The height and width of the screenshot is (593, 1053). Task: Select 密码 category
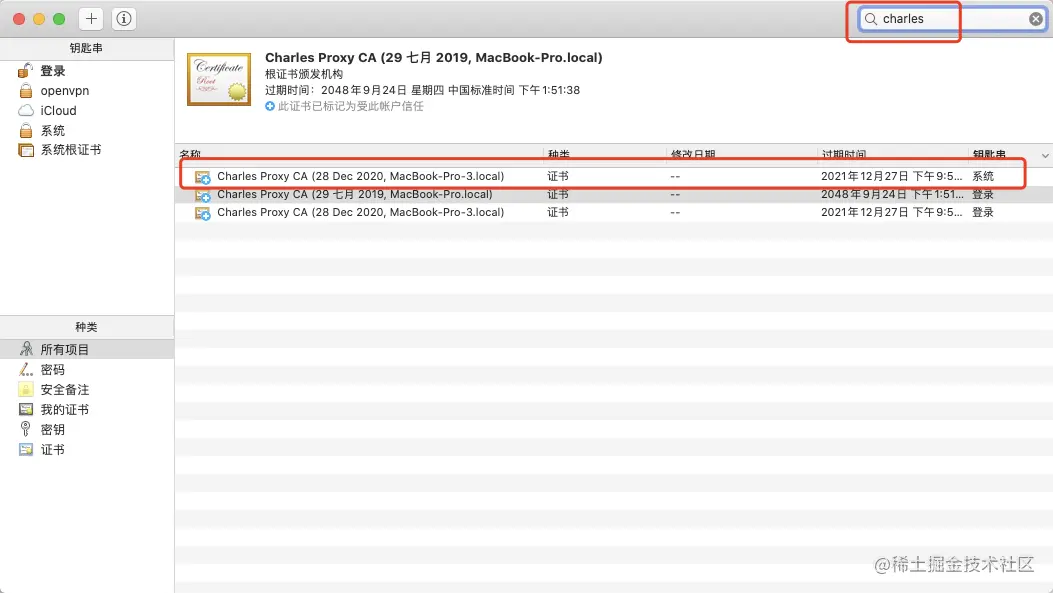point(87,369)
